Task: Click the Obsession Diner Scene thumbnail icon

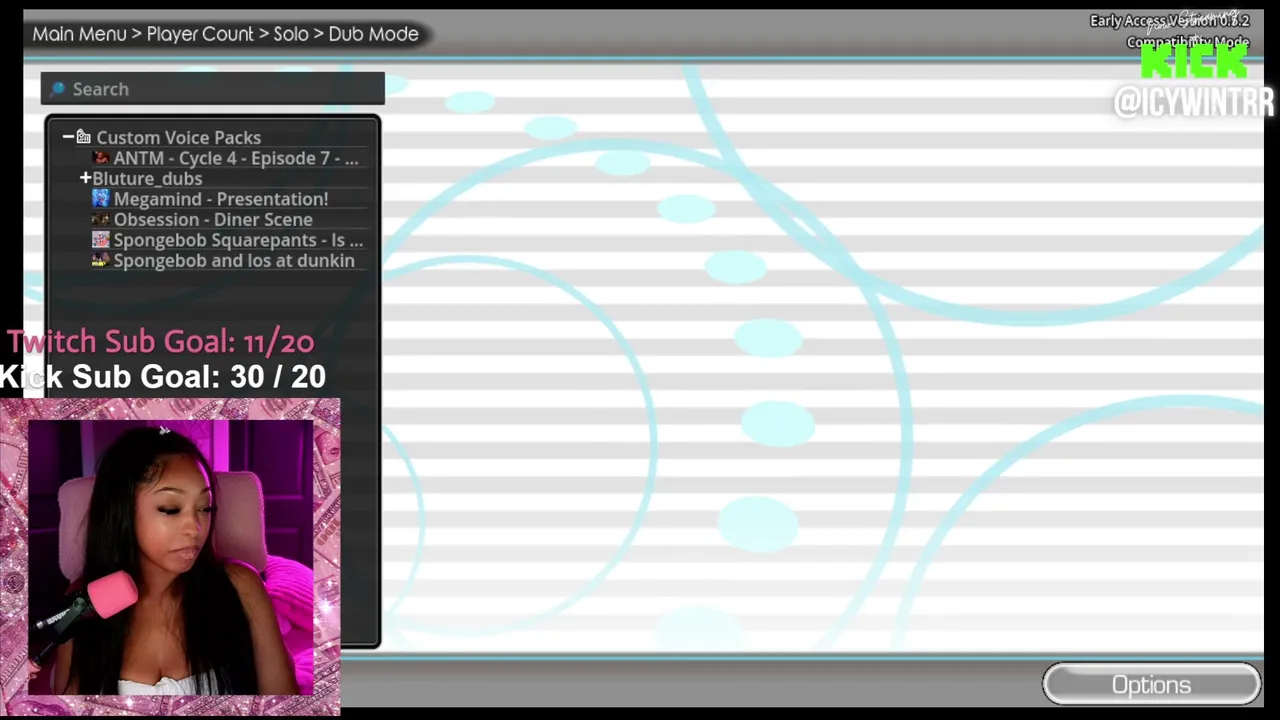Action: click(100, 219)
